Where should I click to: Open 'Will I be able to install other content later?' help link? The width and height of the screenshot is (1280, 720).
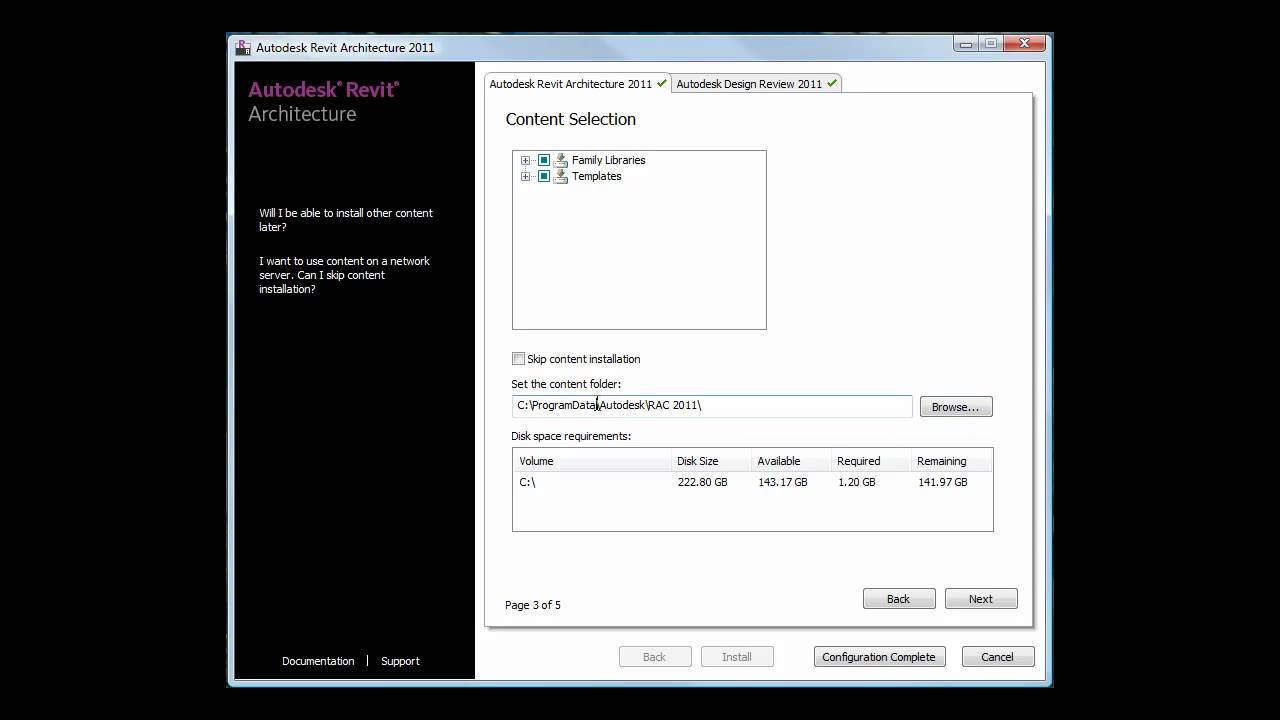346,220
